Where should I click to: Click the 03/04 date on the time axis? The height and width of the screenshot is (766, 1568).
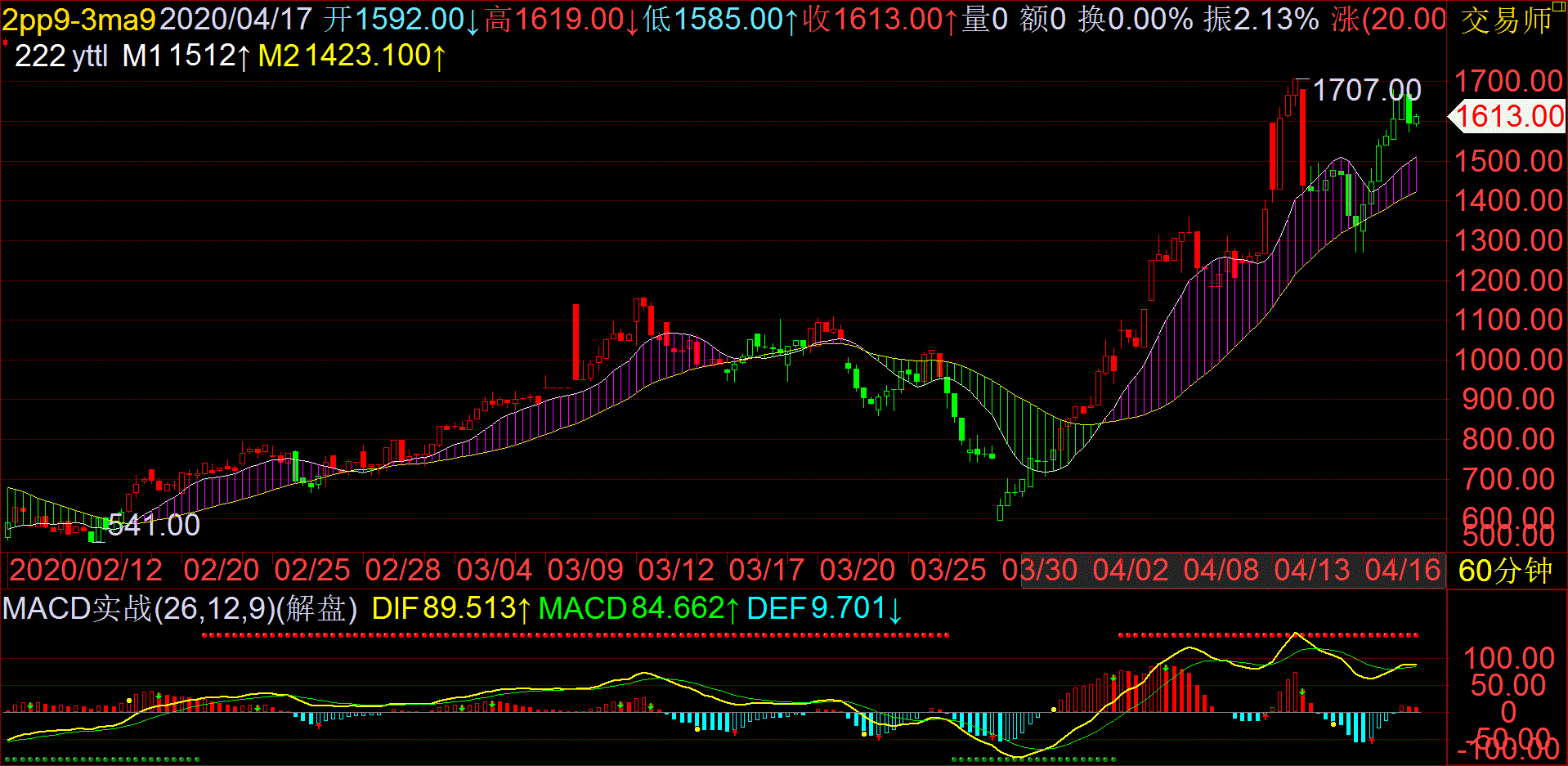point(495,570)
